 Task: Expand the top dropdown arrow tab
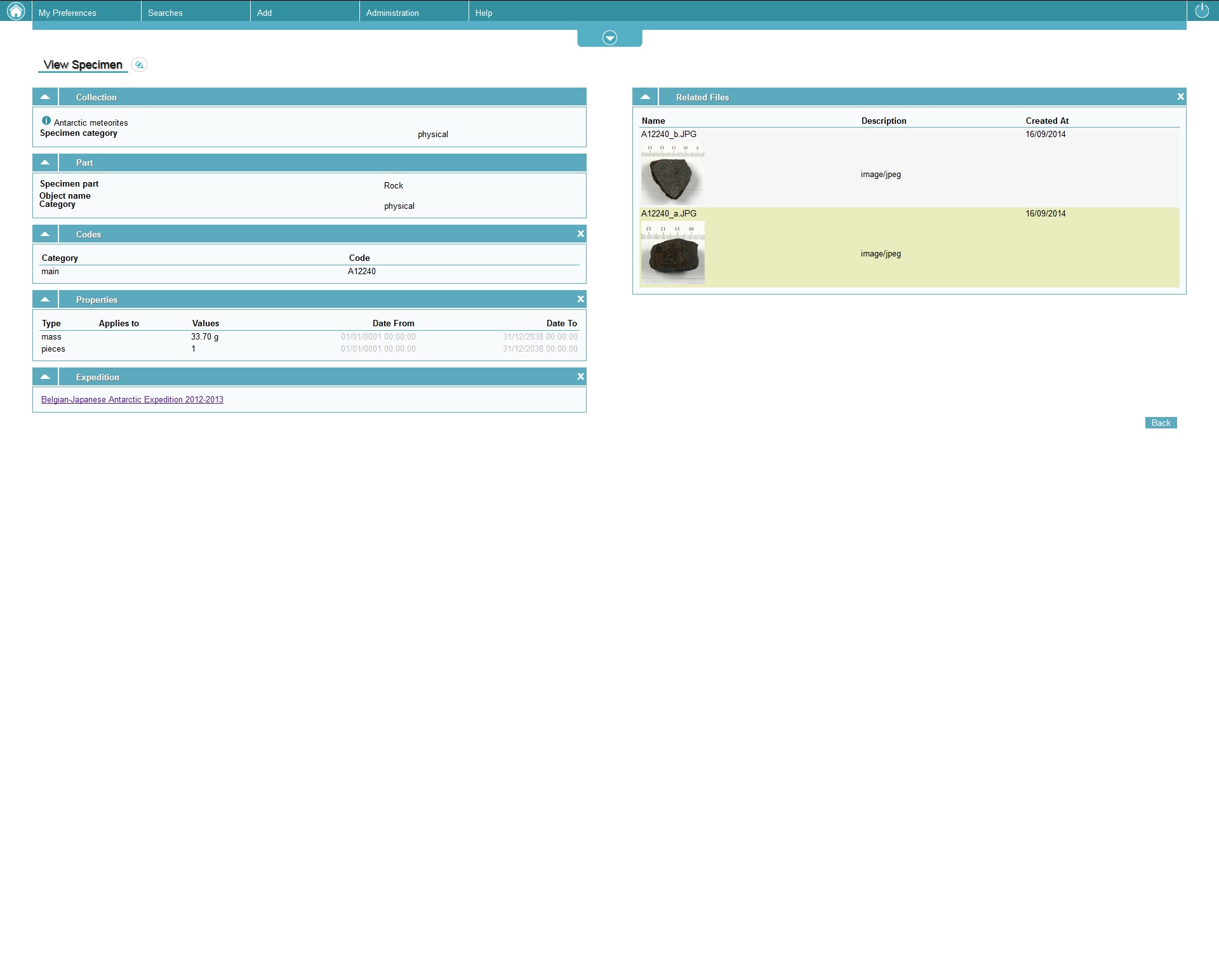609,38
